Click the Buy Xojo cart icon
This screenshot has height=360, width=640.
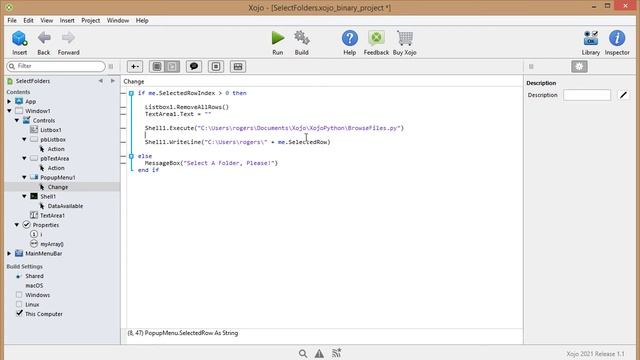pyautogui.click(x=404, y=38)
